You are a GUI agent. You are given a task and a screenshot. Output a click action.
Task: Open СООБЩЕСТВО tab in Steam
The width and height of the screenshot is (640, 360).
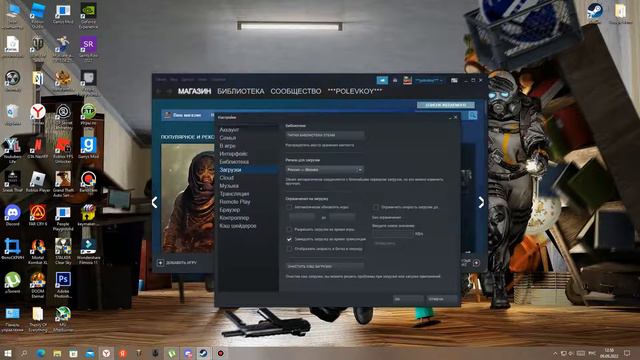click(x=296, y=91)
